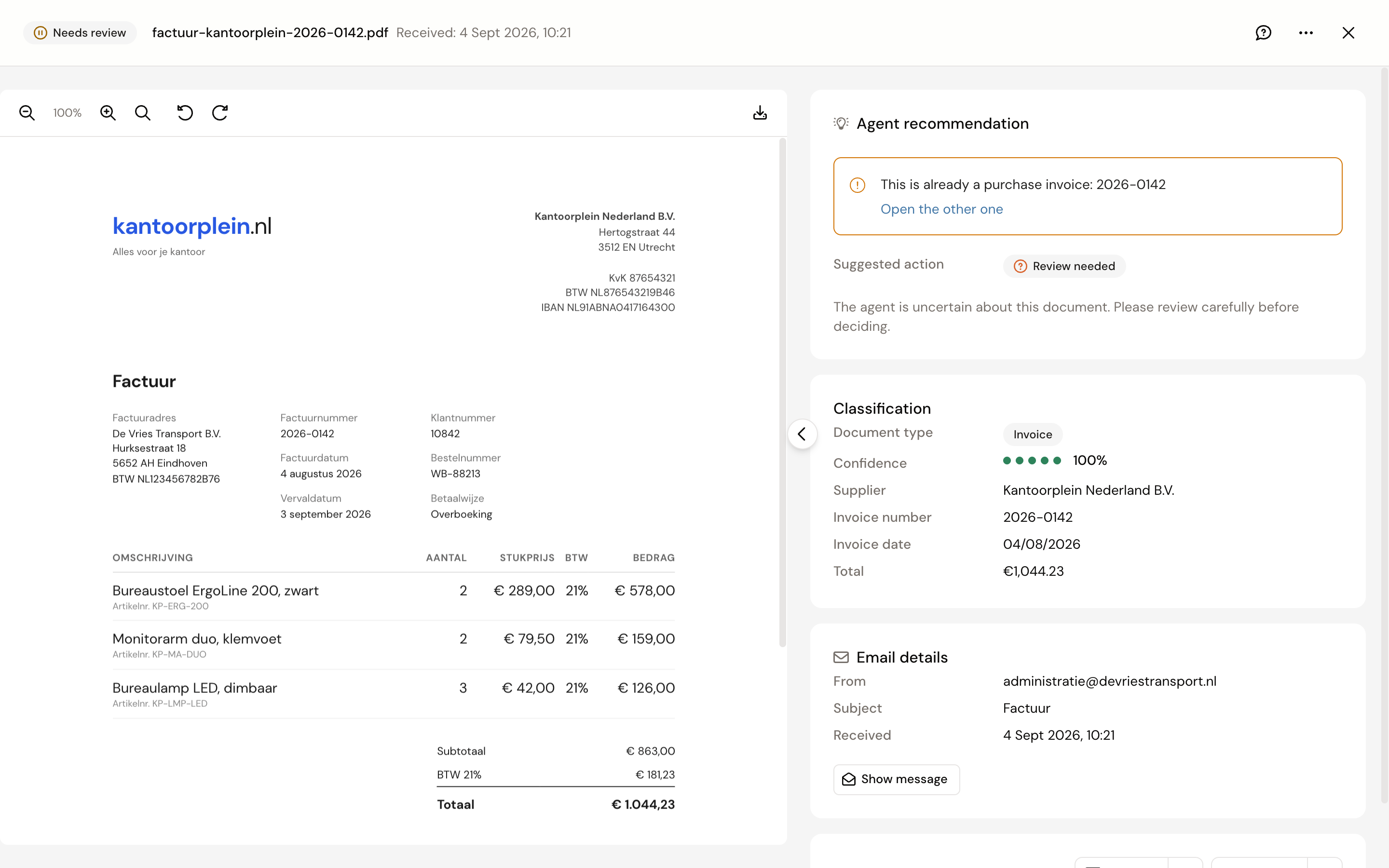Click Bestelnummer WB-88213

[455, 474]
